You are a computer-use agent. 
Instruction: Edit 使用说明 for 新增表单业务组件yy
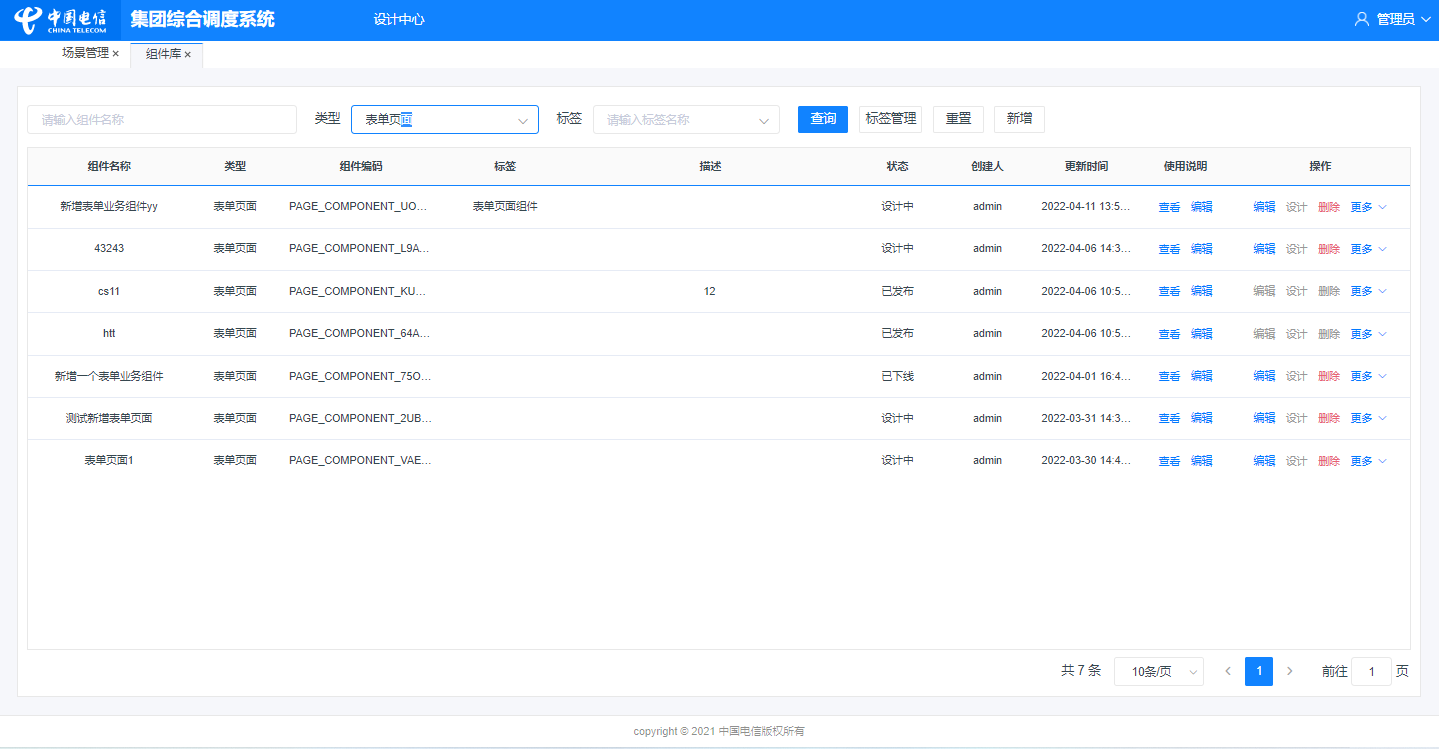coord(1201,207)
